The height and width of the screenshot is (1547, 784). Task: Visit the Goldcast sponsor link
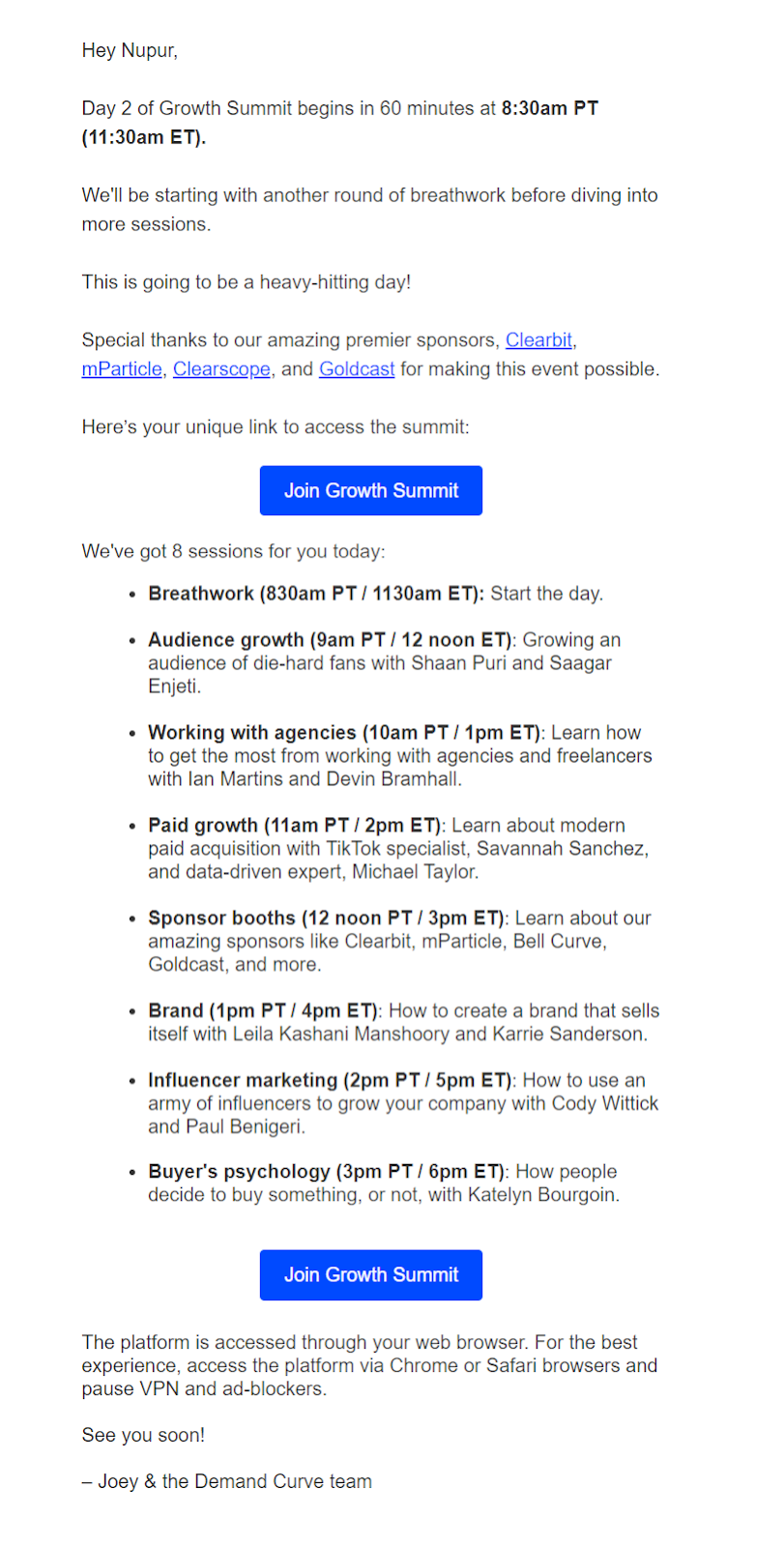[x=357, y=369]
